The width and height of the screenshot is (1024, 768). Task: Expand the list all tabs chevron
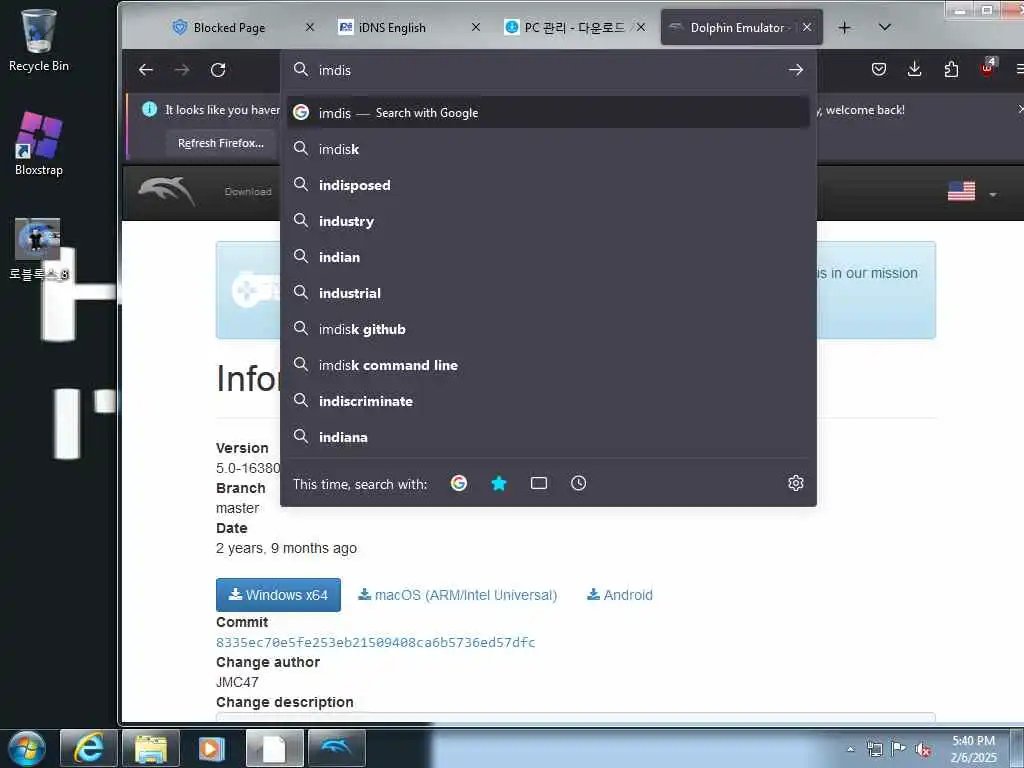click(x=884, y=27)
